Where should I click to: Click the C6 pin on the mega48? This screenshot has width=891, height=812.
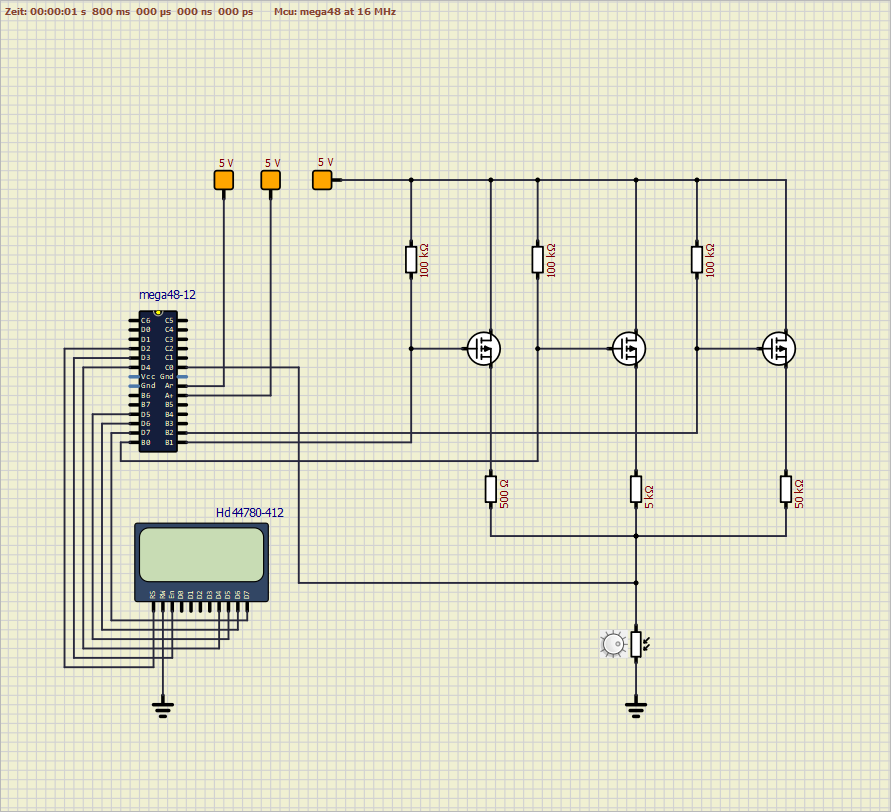[134, 320]
